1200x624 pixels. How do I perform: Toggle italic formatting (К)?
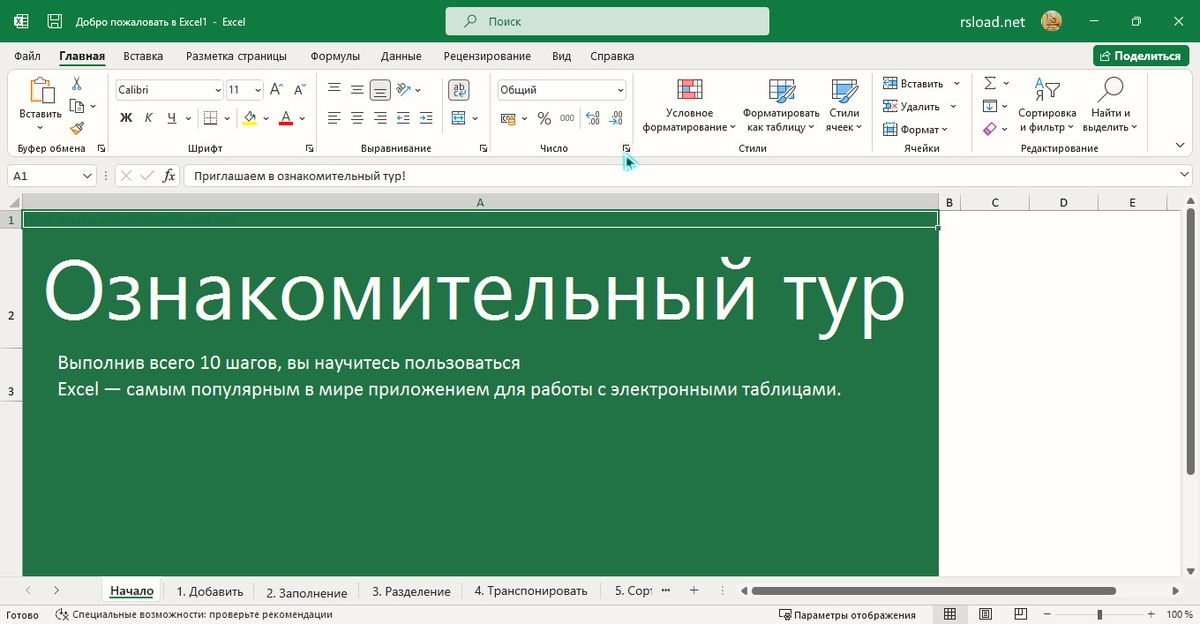[x=149, y=118]
